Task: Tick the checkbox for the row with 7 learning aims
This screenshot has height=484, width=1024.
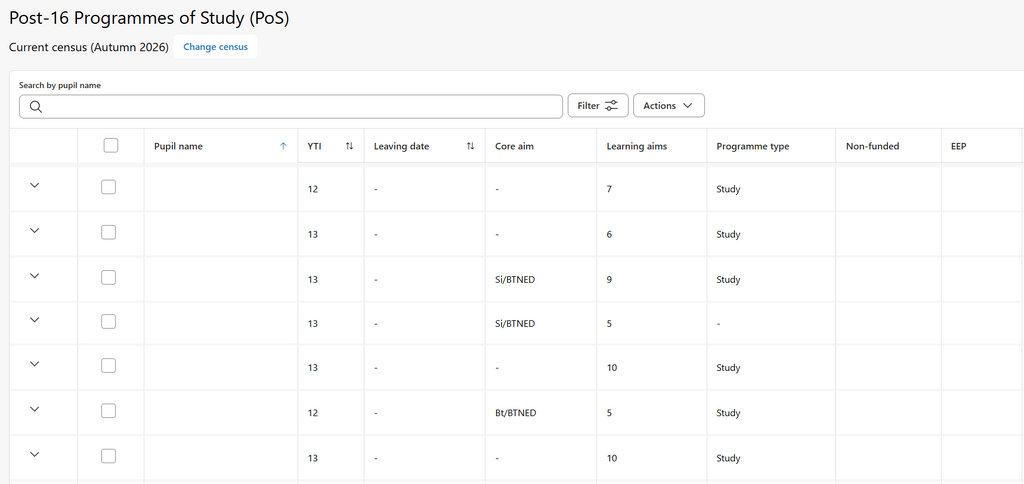Action: click(108, 187)
